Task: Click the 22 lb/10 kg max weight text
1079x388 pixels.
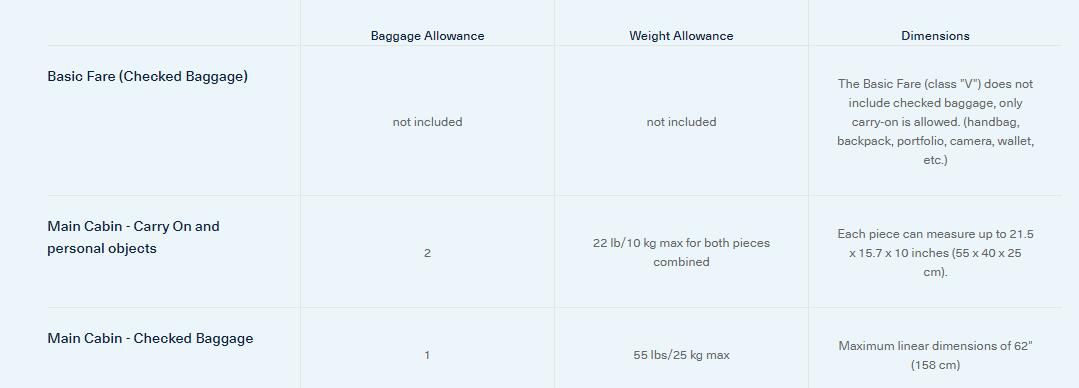Action: [x=681, y=243]
